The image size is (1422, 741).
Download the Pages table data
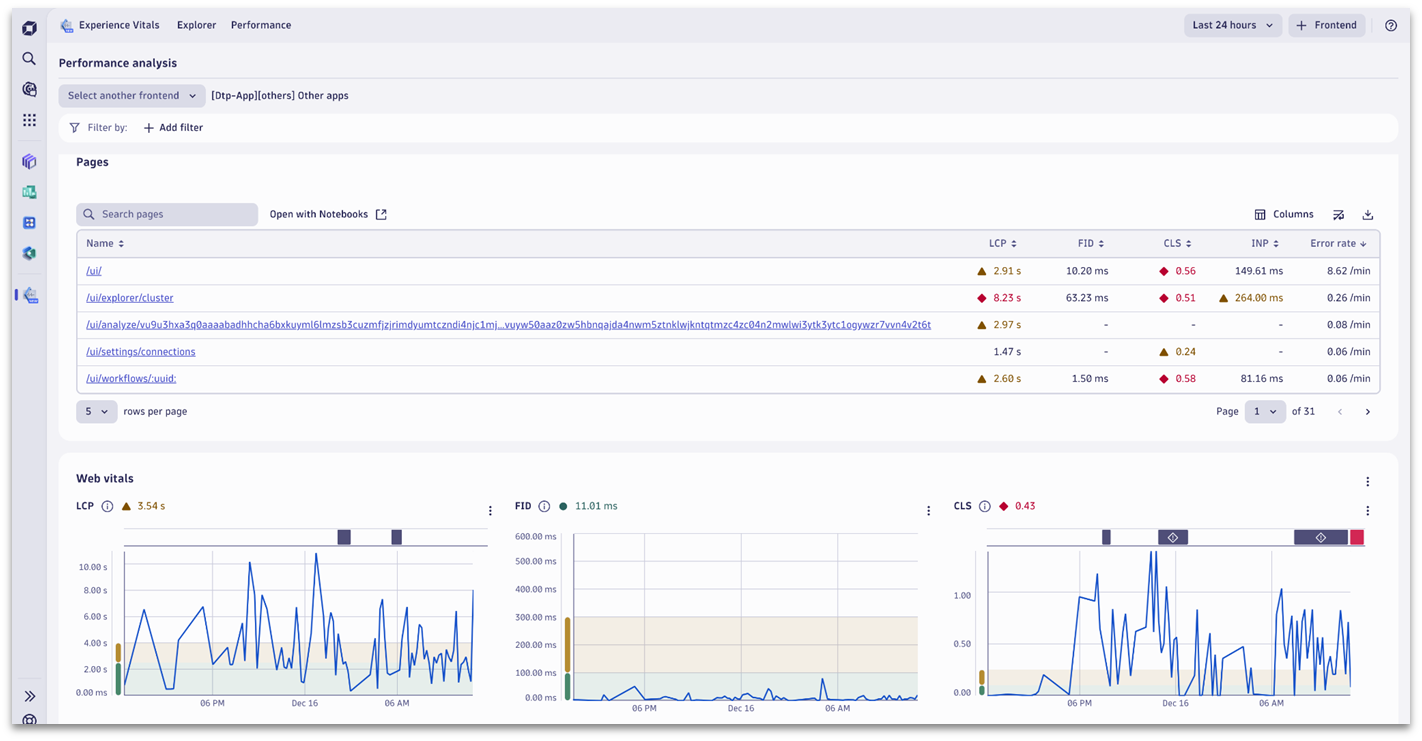point(1367,214)
